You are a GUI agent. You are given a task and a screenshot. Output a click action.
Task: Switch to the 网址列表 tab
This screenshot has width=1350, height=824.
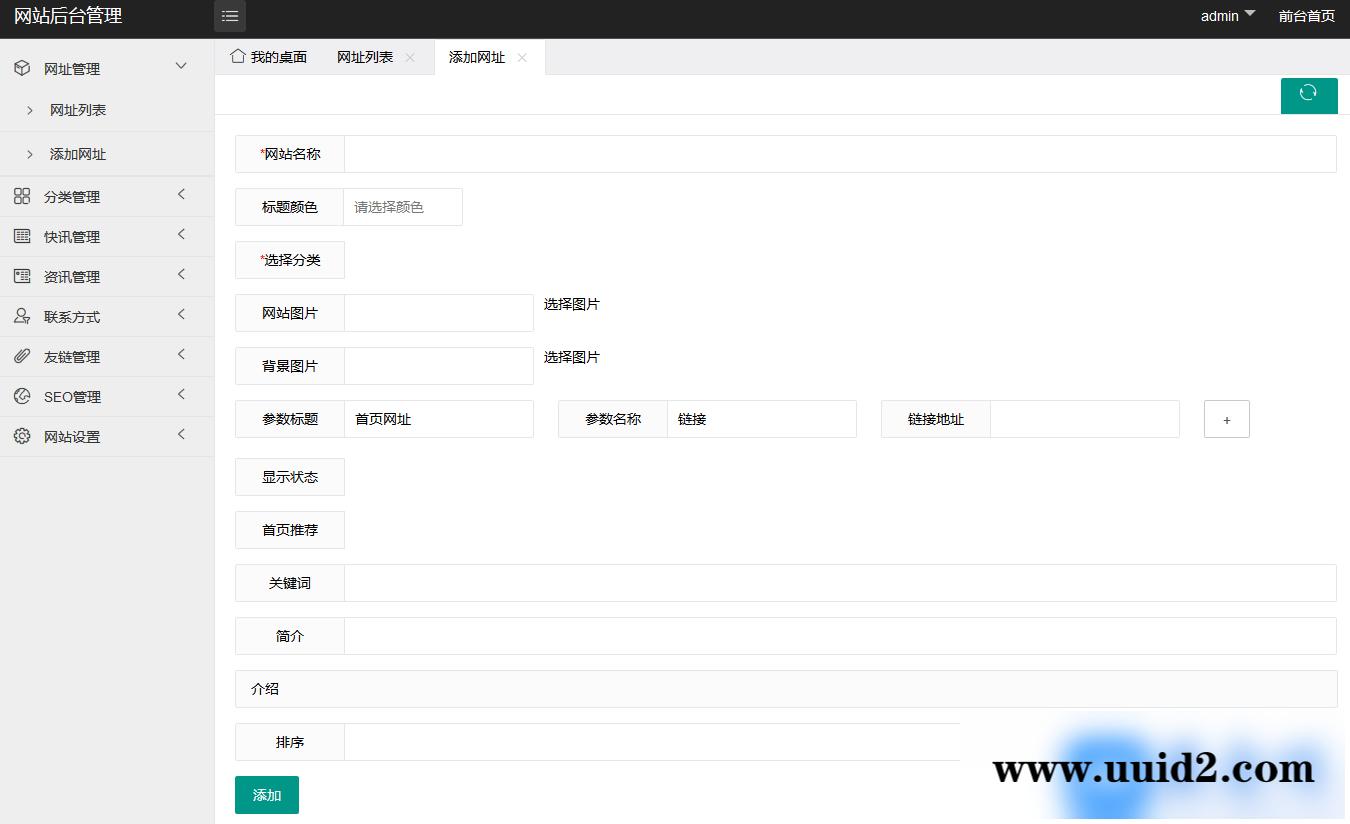coord(364,57)
